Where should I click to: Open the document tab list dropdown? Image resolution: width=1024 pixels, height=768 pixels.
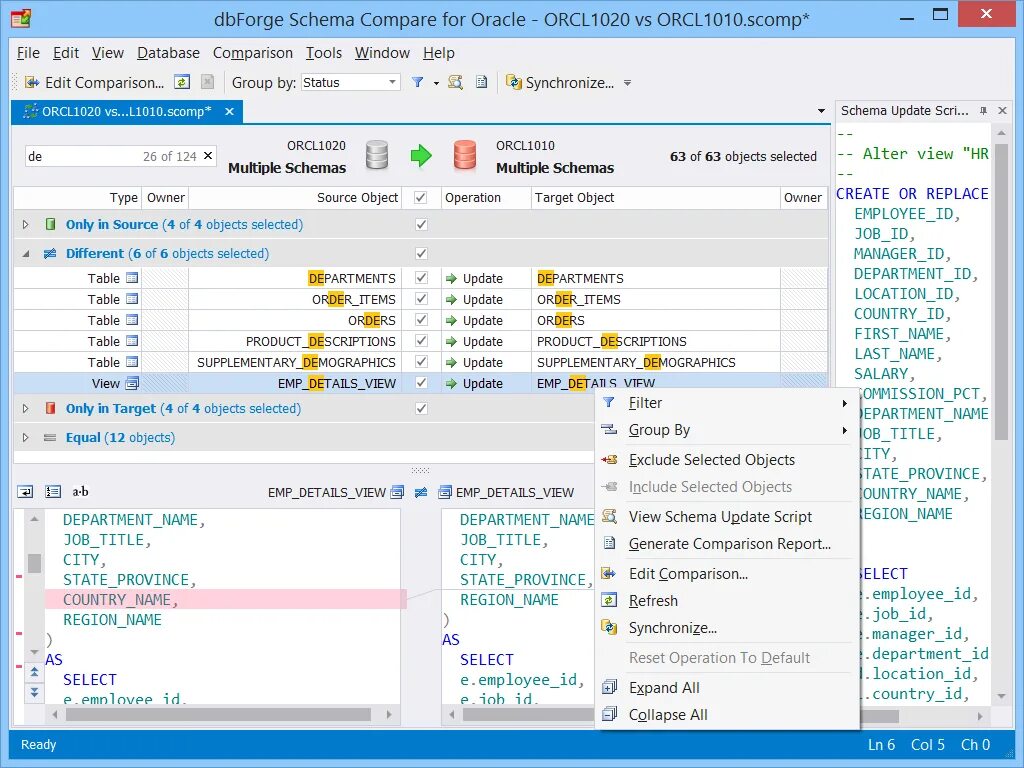pos(822,112)
